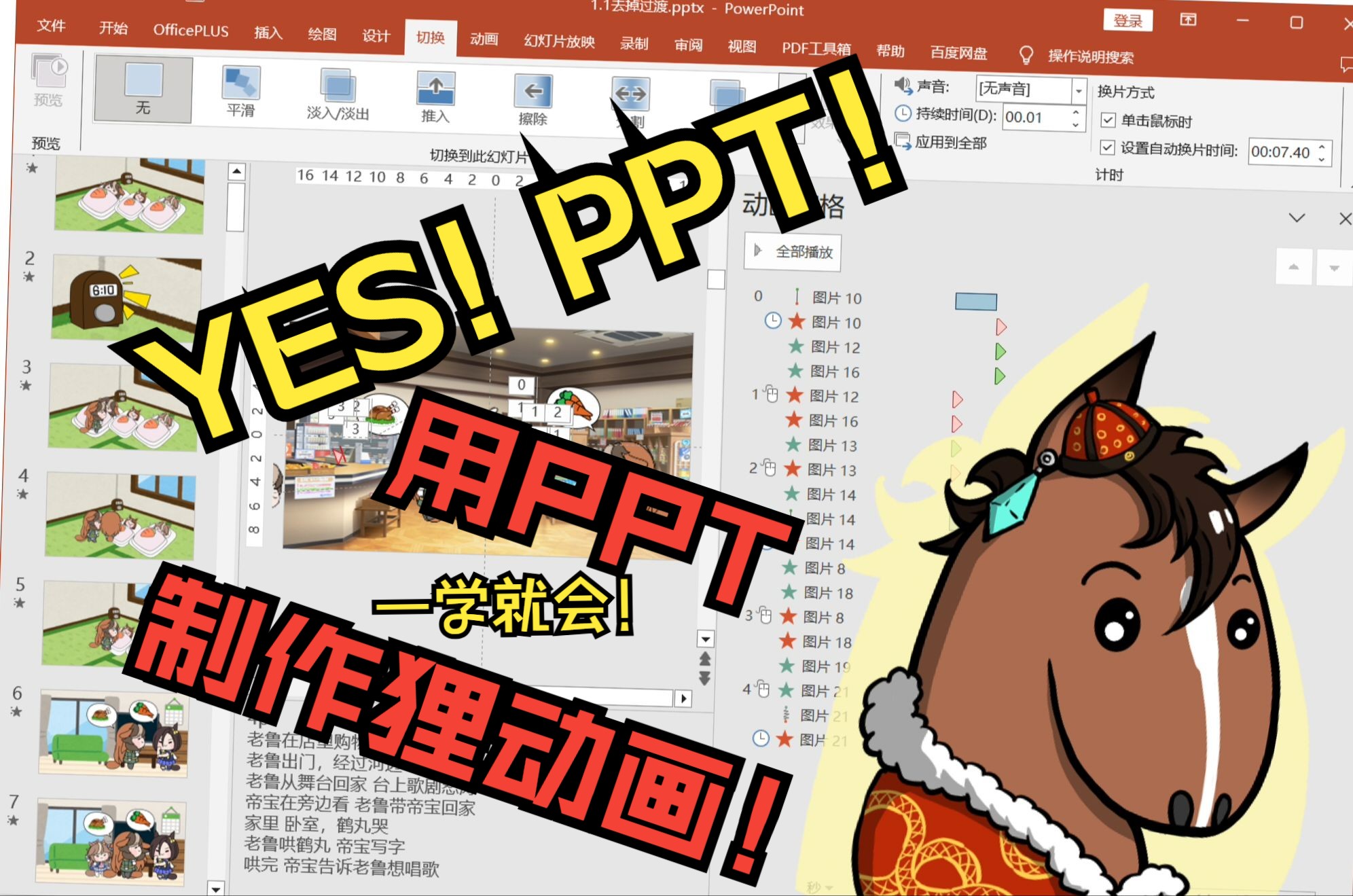Viewport: 1353px width, 896px height.
Task: Select click-trigger 3 animation 图片 8
Action: tap(795, 617)
